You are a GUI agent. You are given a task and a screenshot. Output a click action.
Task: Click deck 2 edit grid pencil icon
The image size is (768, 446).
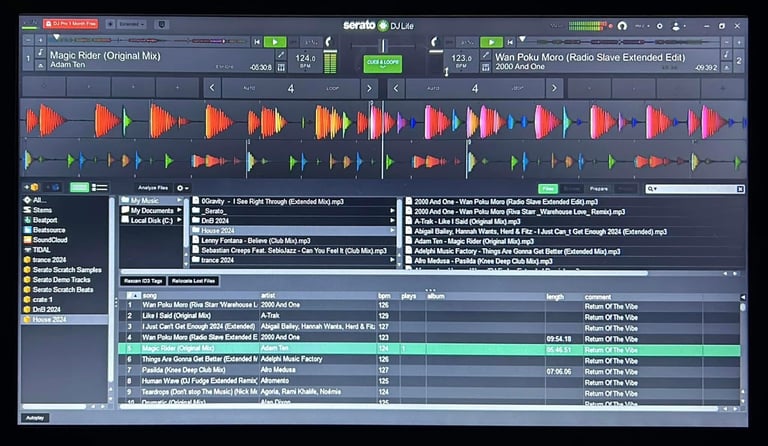[485, 56]
